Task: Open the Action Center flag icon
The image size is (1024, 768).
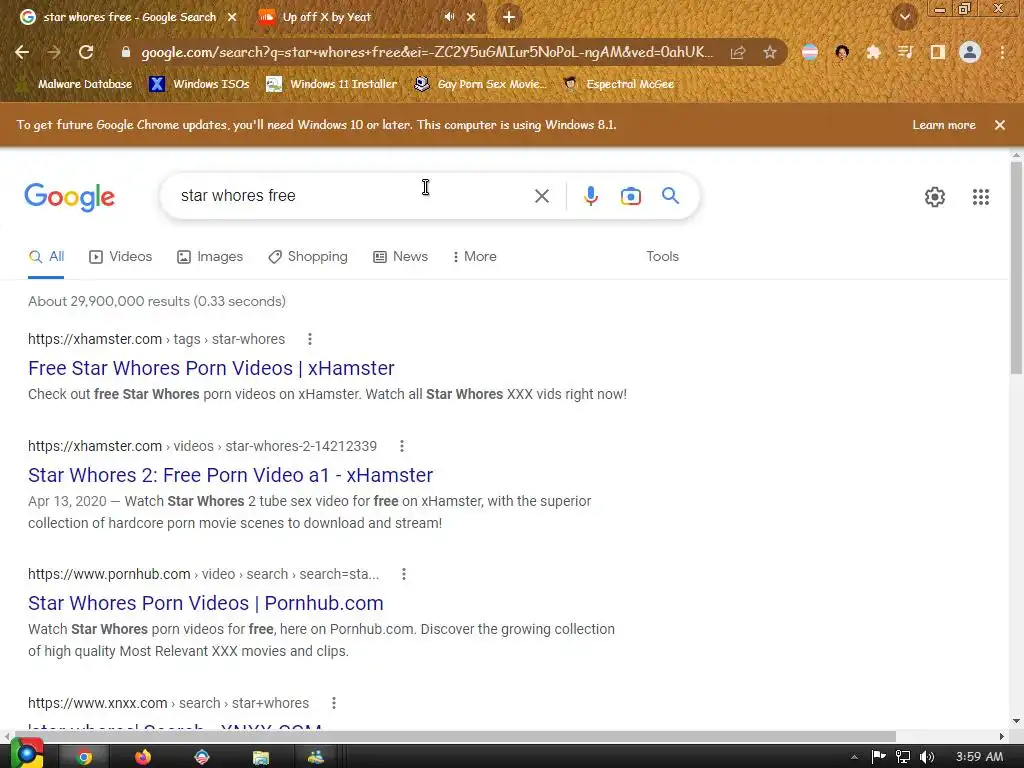Action: pyautogui.click(x=878, y=757)
